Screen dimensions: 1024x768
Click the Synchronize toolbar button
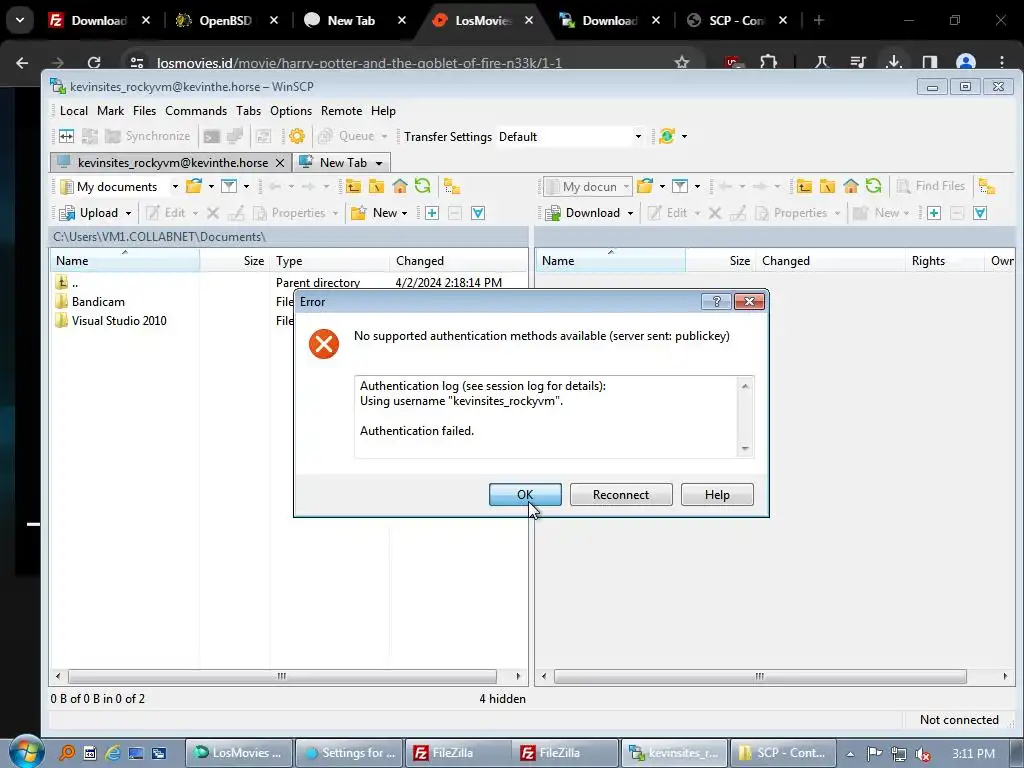pos(148,136)
